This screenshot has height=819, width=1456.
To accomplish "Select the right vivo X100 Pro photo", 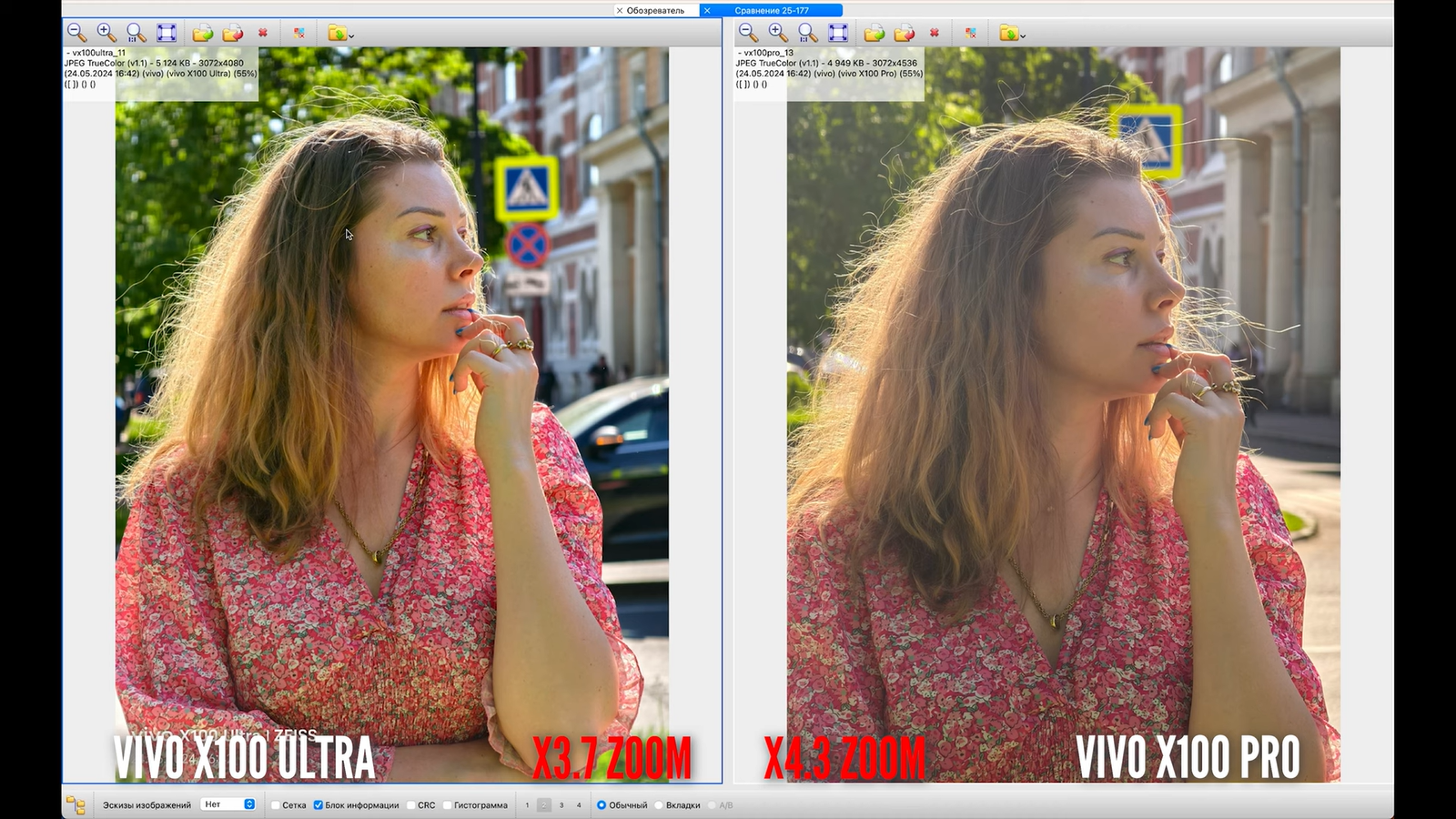I will pos(1064,415).
